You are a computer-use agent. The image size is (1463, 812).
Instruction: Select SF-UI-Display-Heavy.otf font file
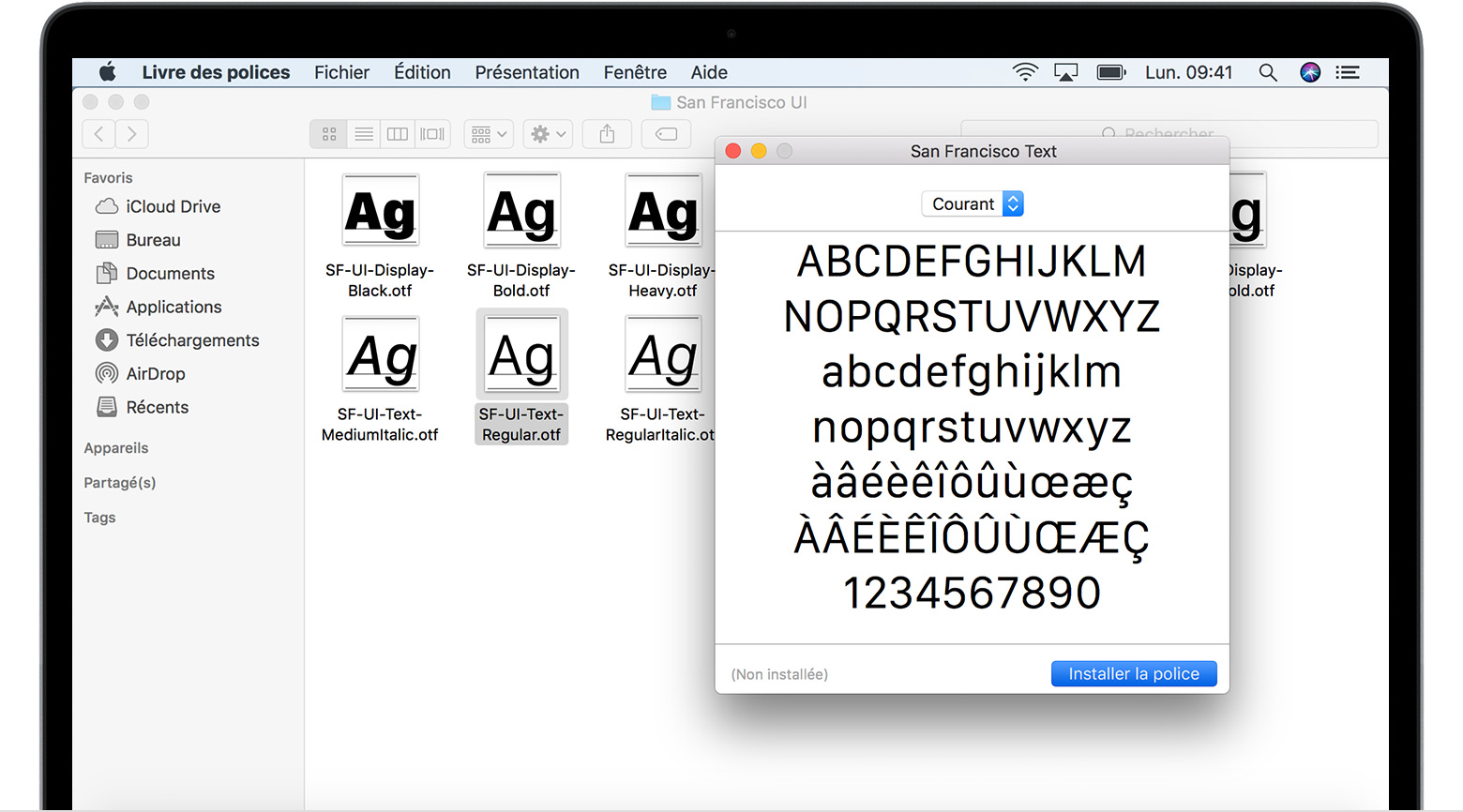click(662, 236)
